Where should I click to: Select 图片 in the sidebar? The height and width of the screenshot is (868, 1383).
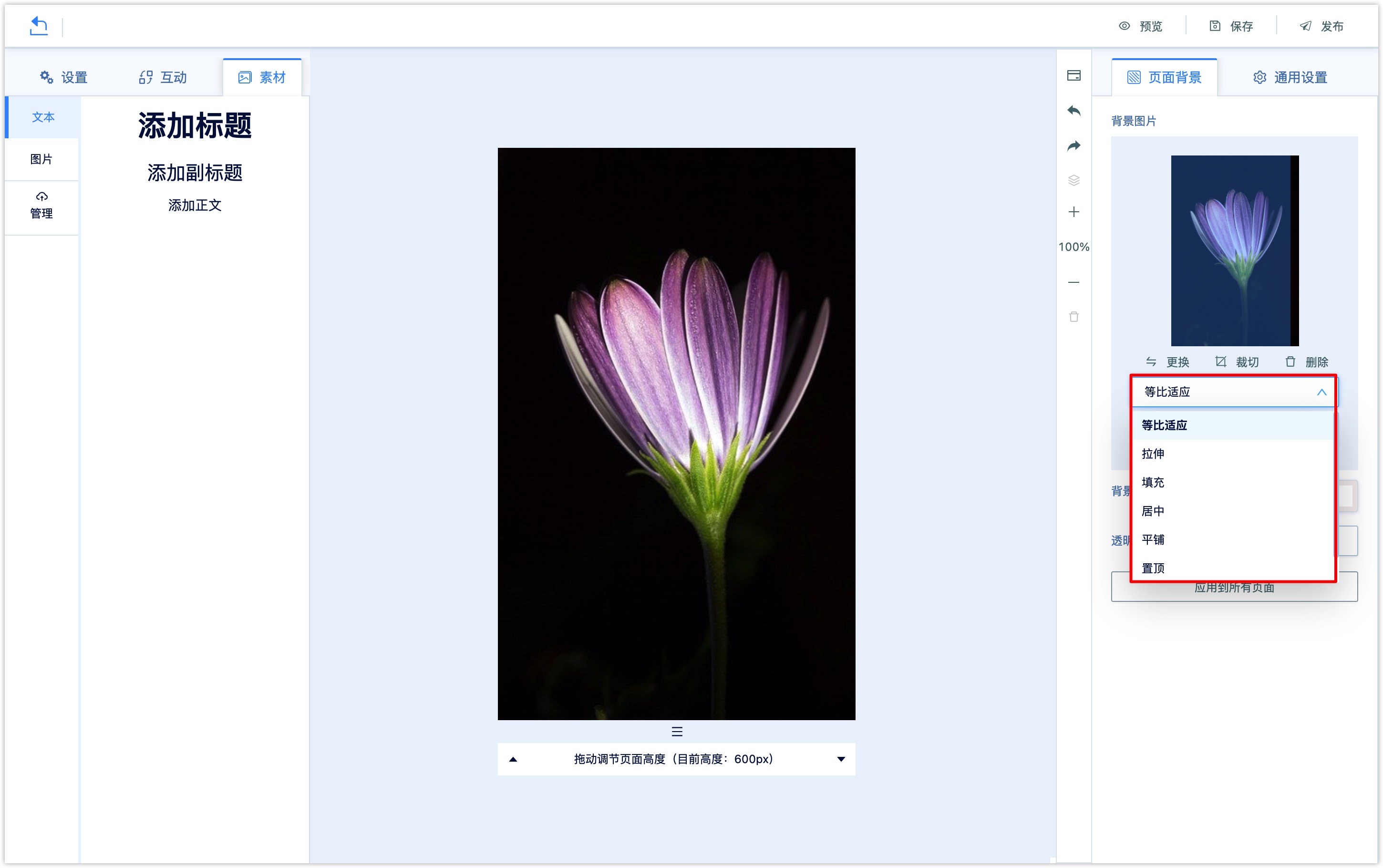pos(41,159)
